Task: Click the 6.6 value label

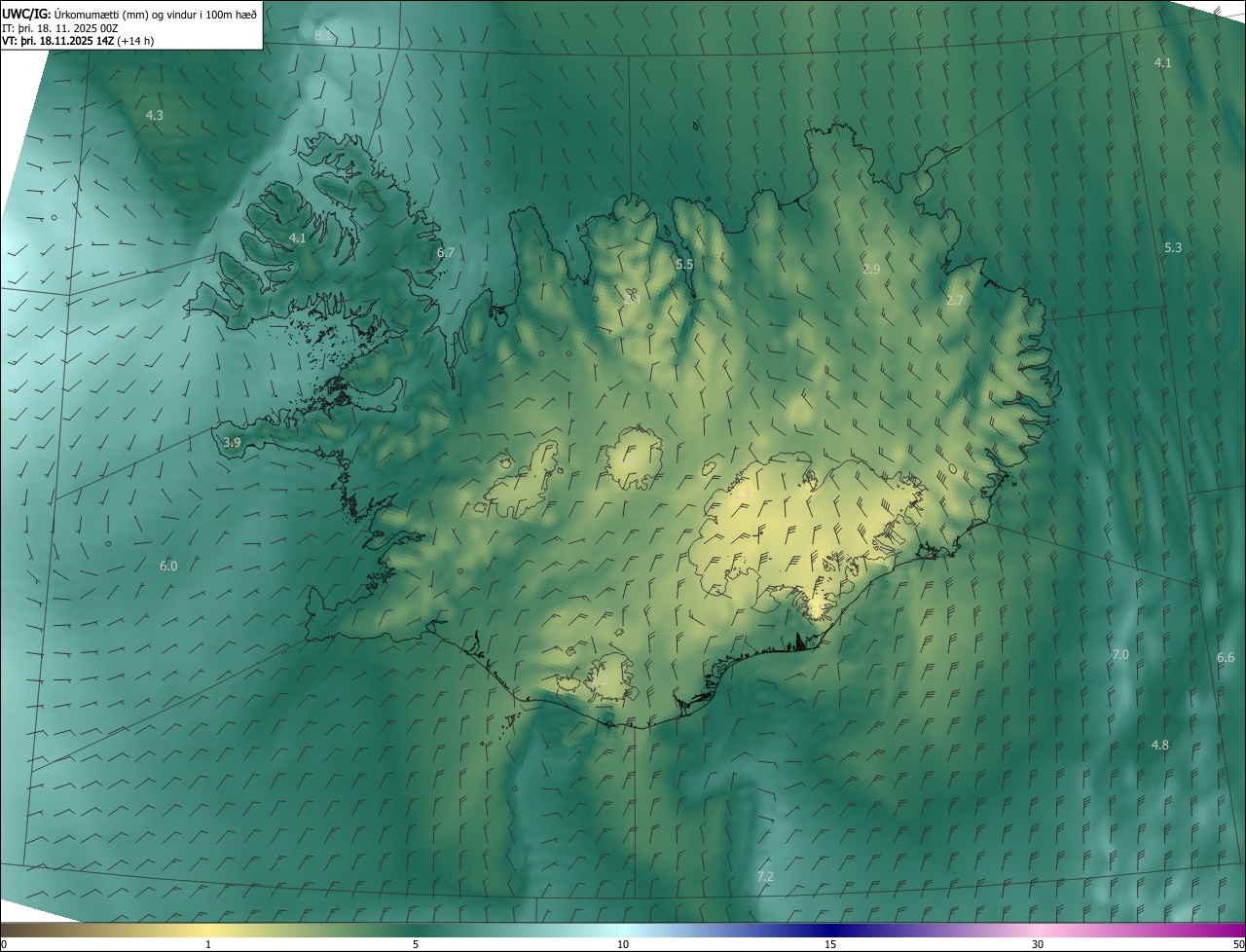Action: (1226, 657)
